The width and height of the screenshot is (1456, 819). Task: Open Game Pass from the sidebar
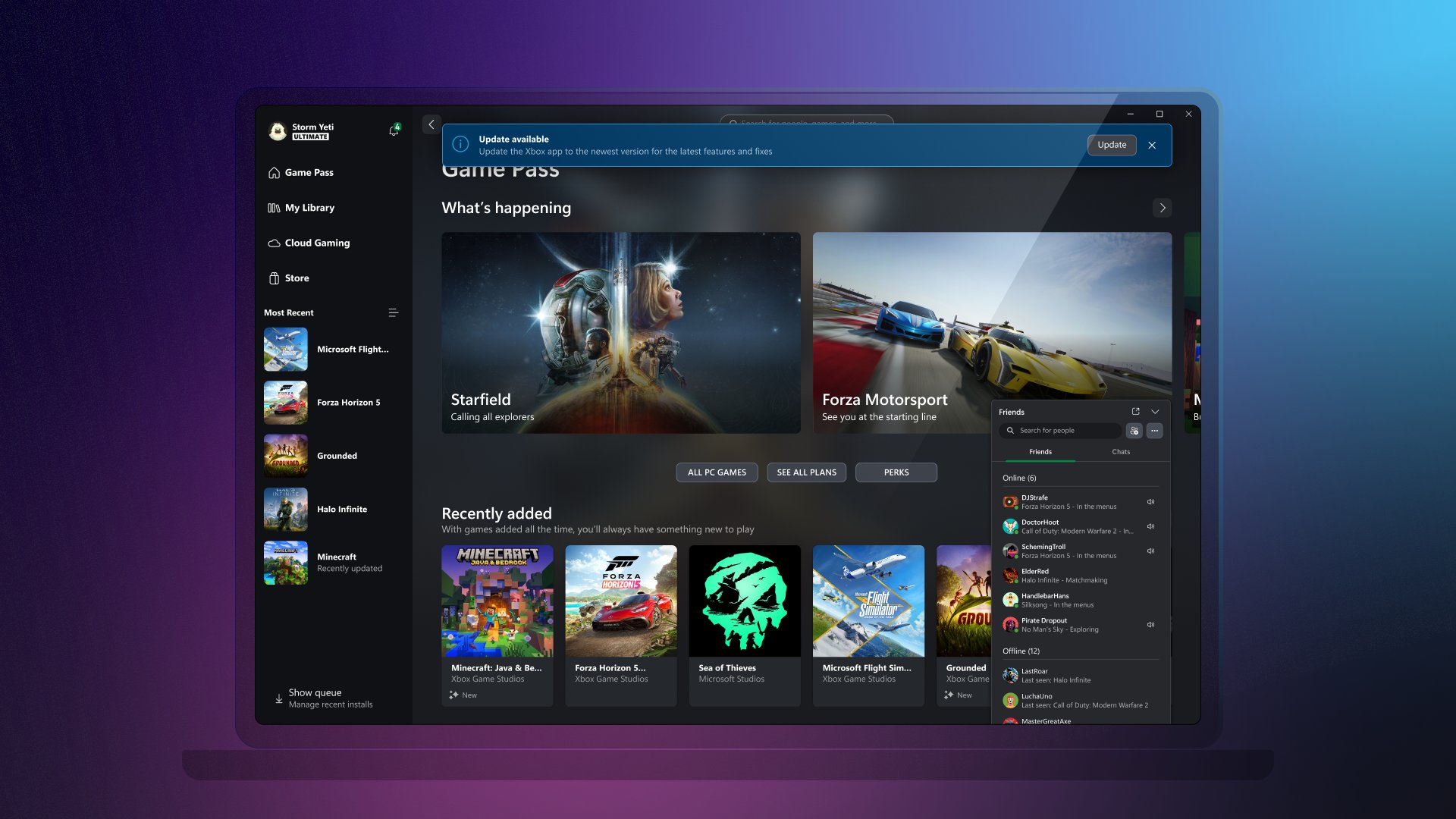309,173
